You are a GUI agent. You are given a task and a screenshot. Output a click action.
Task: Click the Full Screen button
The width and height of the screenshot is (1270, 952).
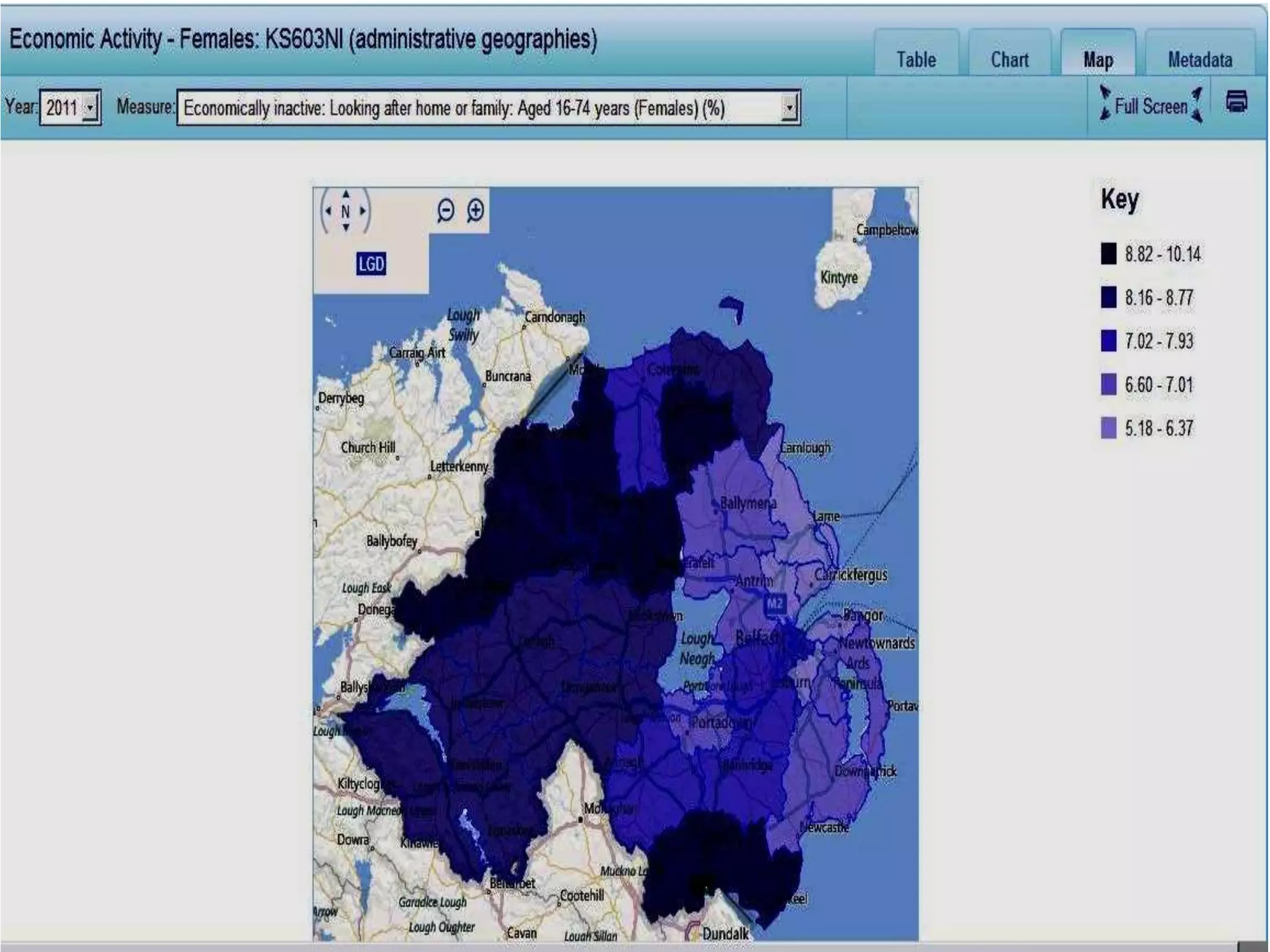(1150, 106)
